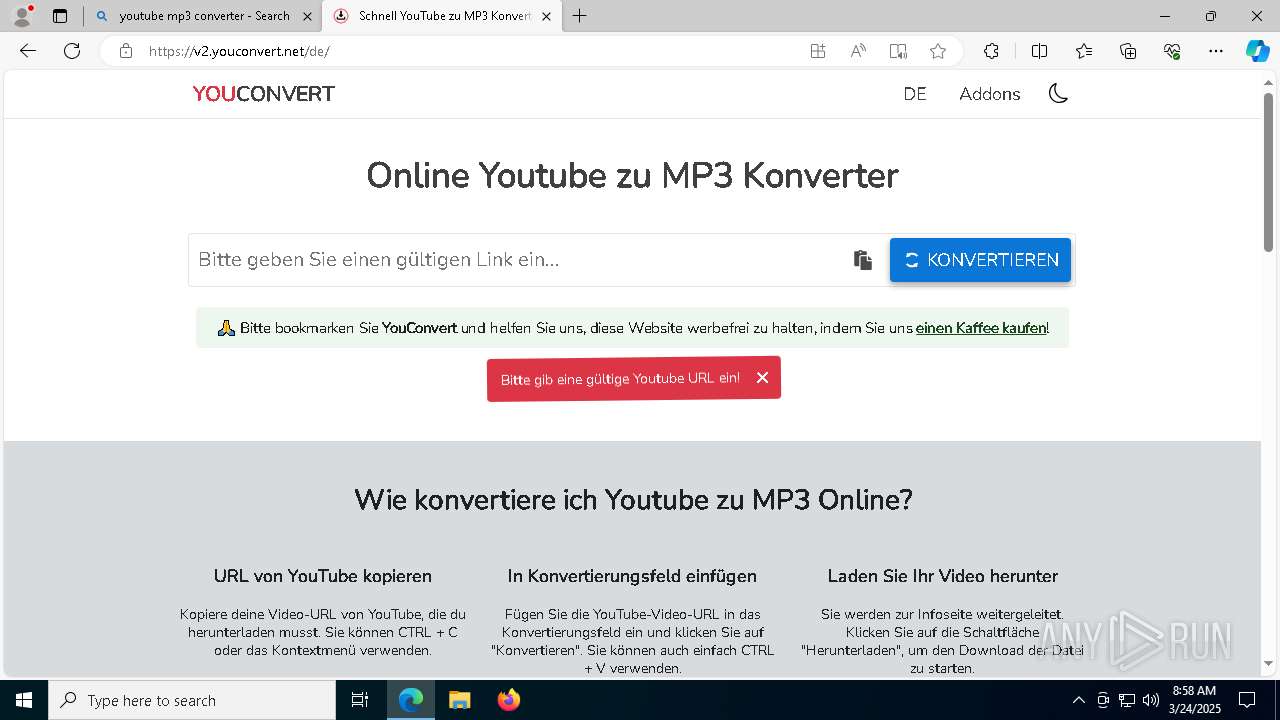The height and width of the screenshot is (720, 1280).
Task: Open the Addons menu item
Action: (990, 94)
